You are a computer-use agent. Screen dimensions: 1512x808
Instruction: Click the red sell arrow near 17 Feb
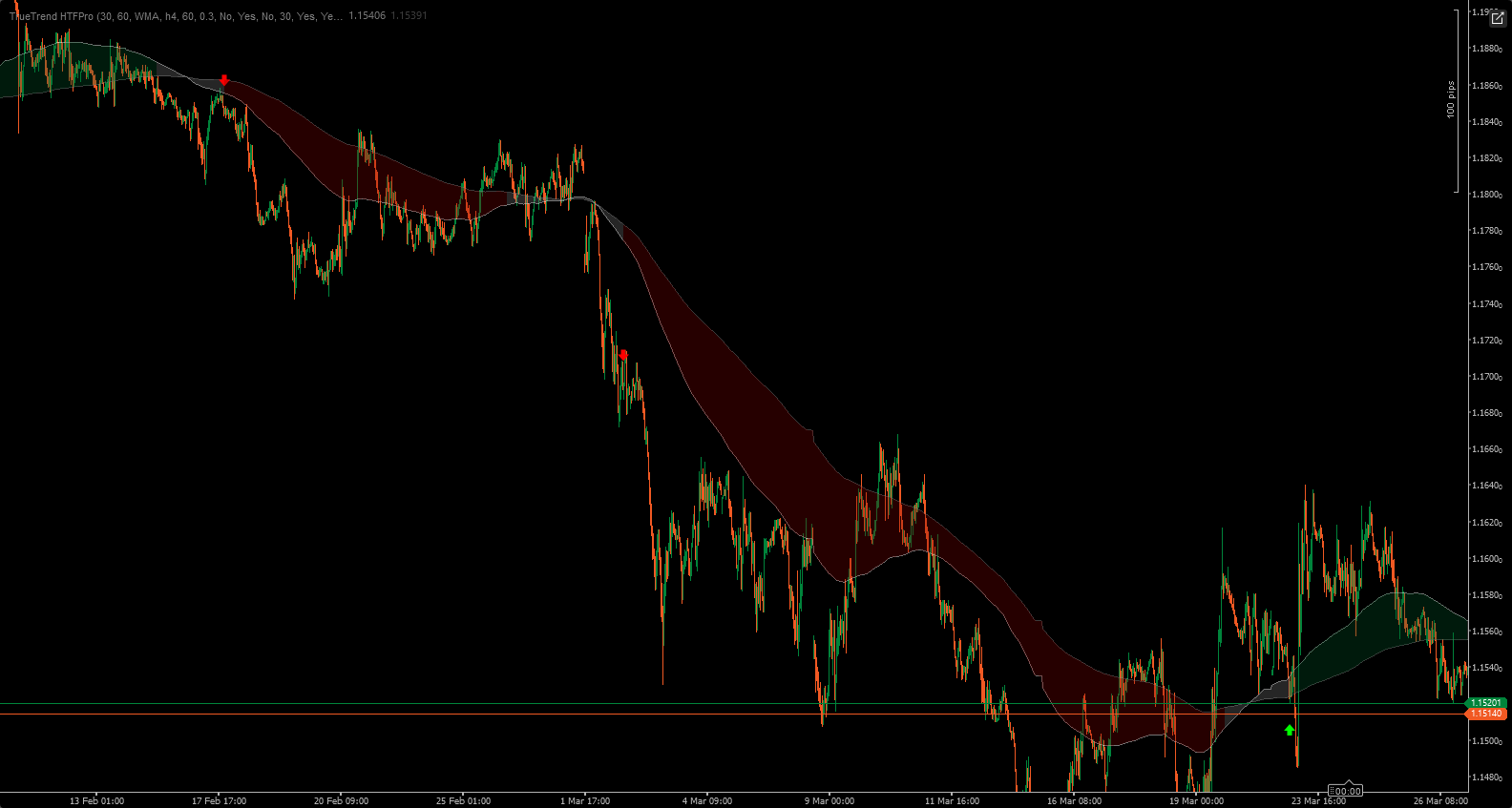point(224,81)
